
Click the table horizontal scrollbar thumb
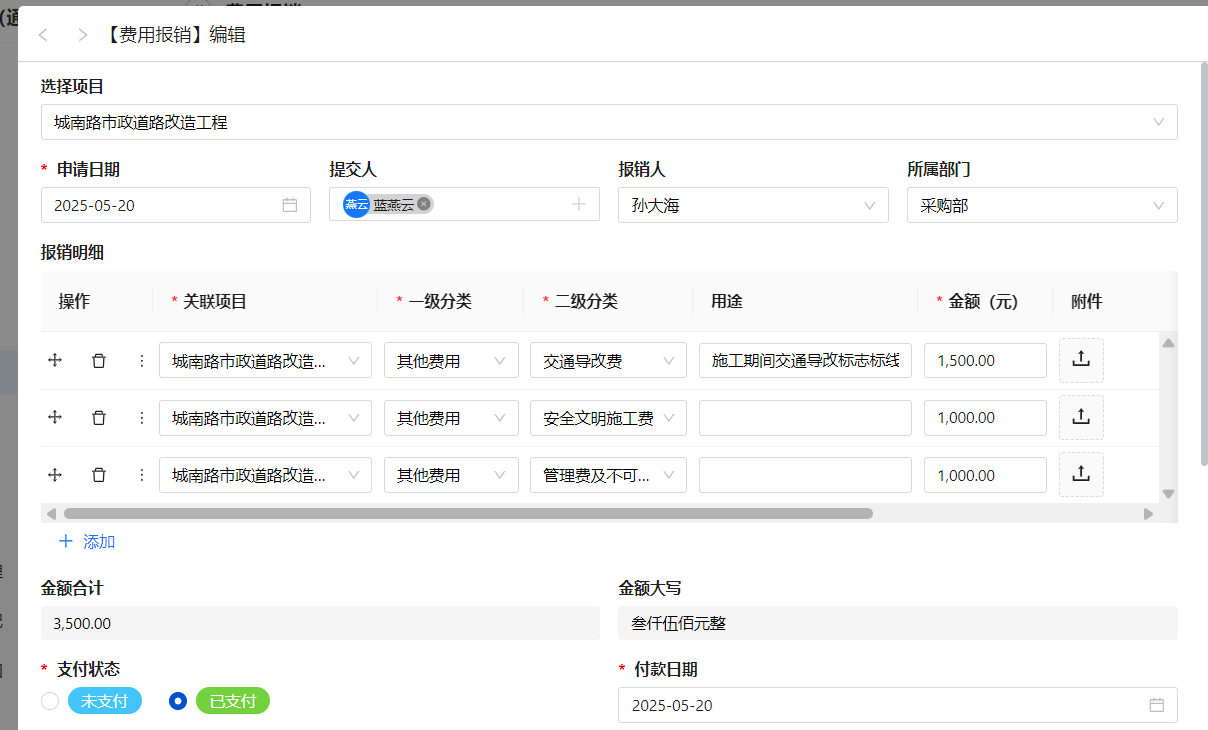(468, 513)
